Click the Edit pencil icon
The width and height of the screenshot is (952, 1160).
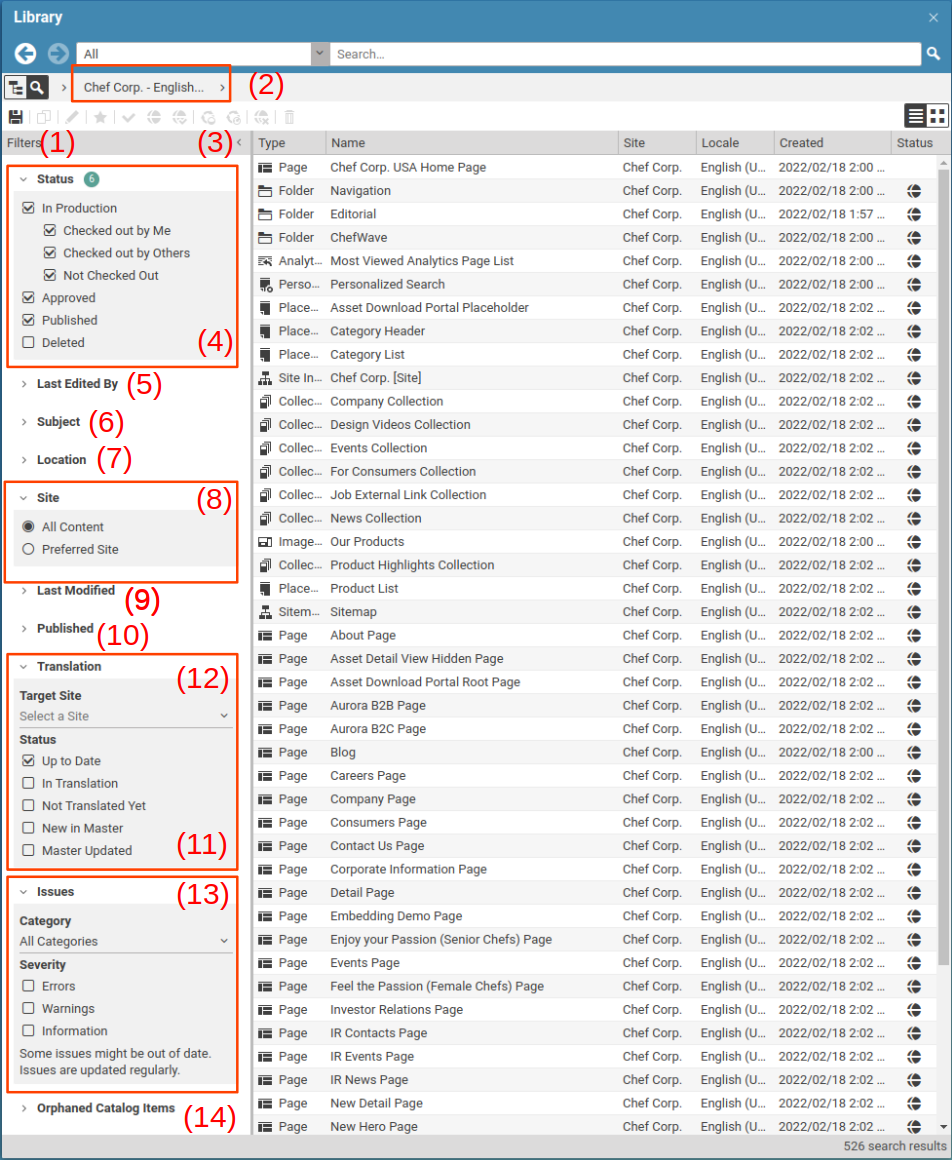[x=73, y=117]
